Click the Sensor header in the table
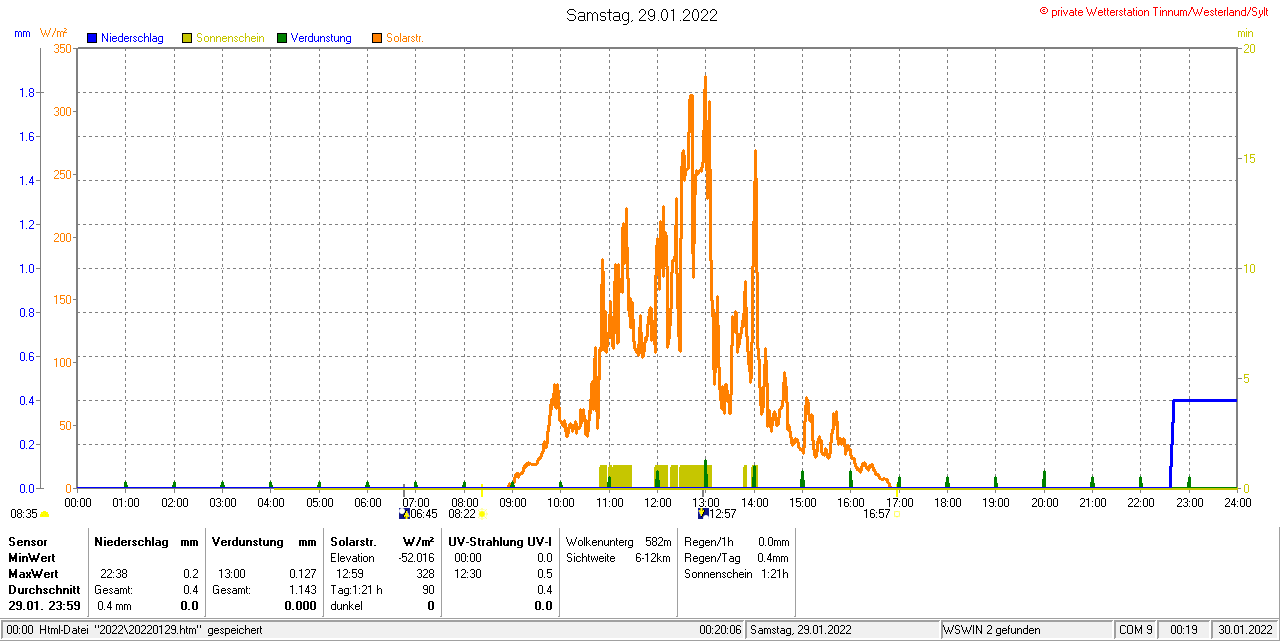Viewport: 1280px width, 641px height. [27, 541]
